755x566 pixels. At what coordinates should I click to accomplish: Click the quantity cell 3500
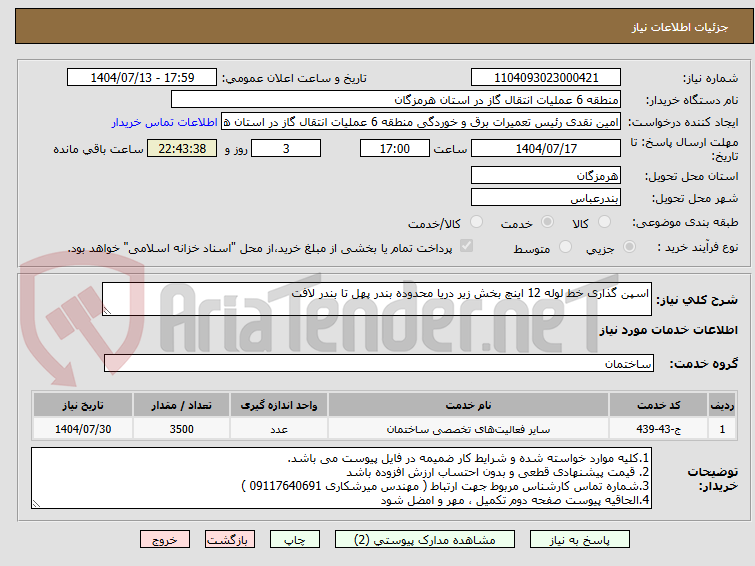coord(182,429)
